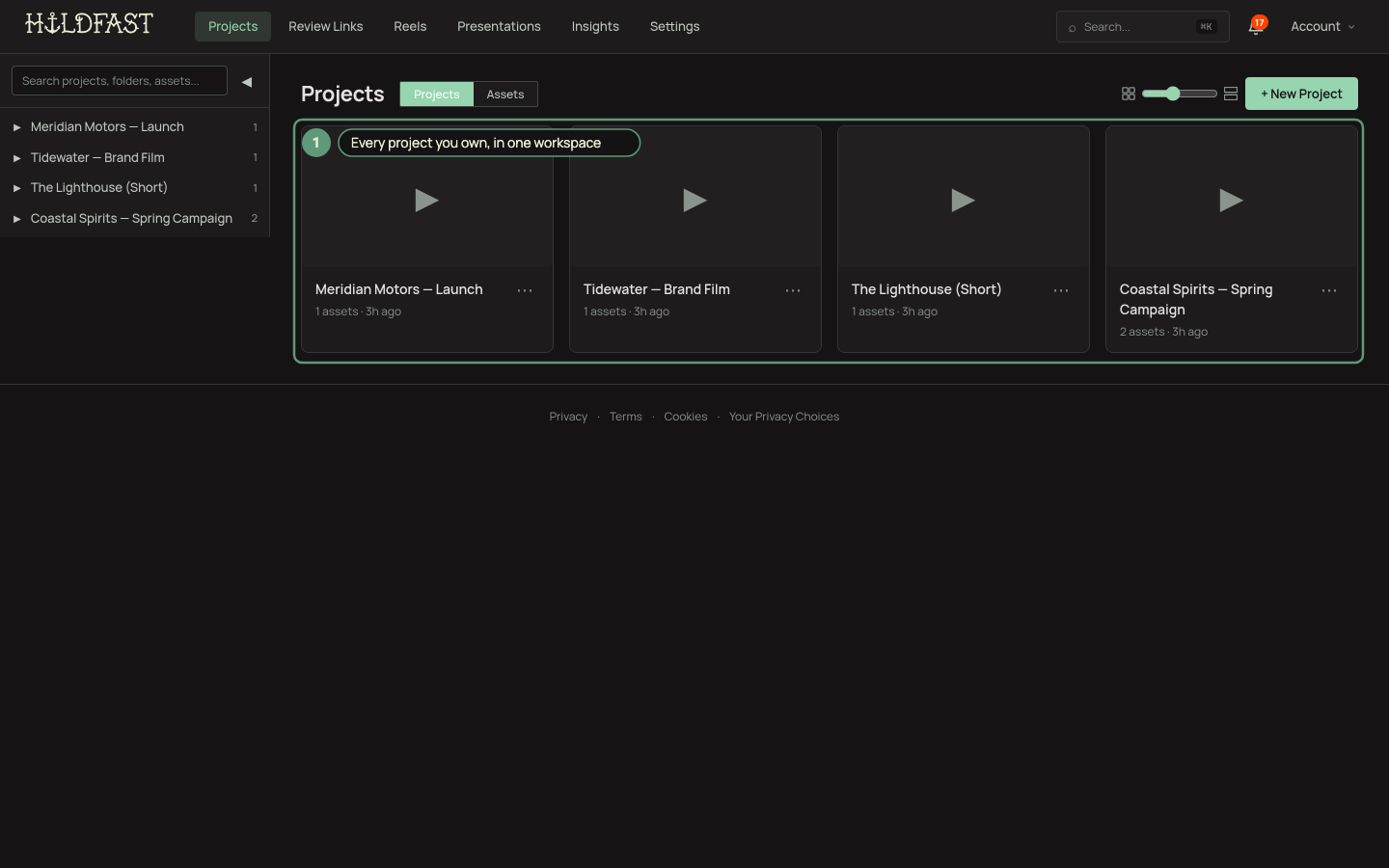Play the Tidewater — Brand Film thumbnail
Screen dimensions: 1389x868
(x=695, y=201)
